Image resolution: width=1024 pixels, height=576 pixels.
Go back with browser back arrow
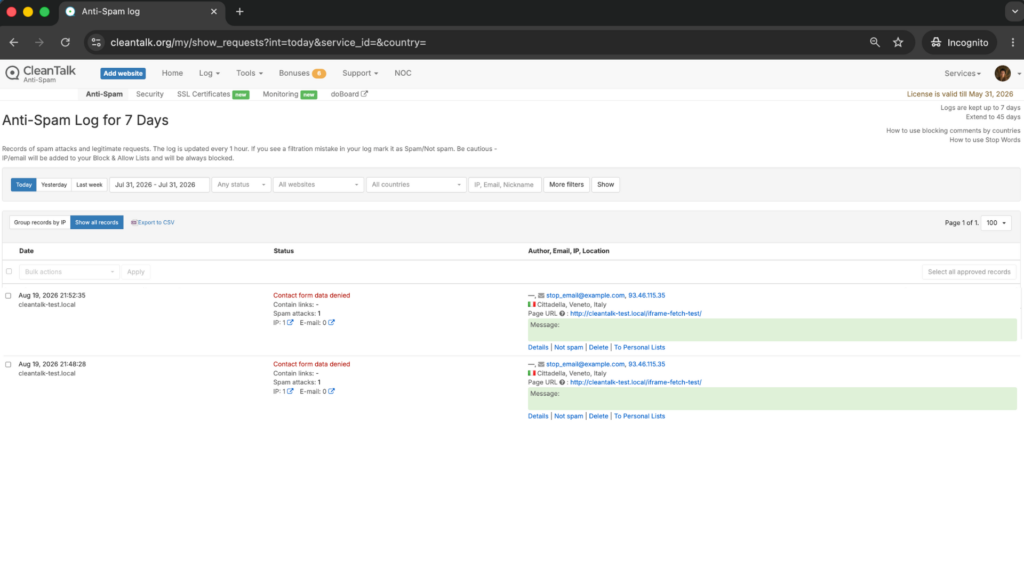coord(14,42)
